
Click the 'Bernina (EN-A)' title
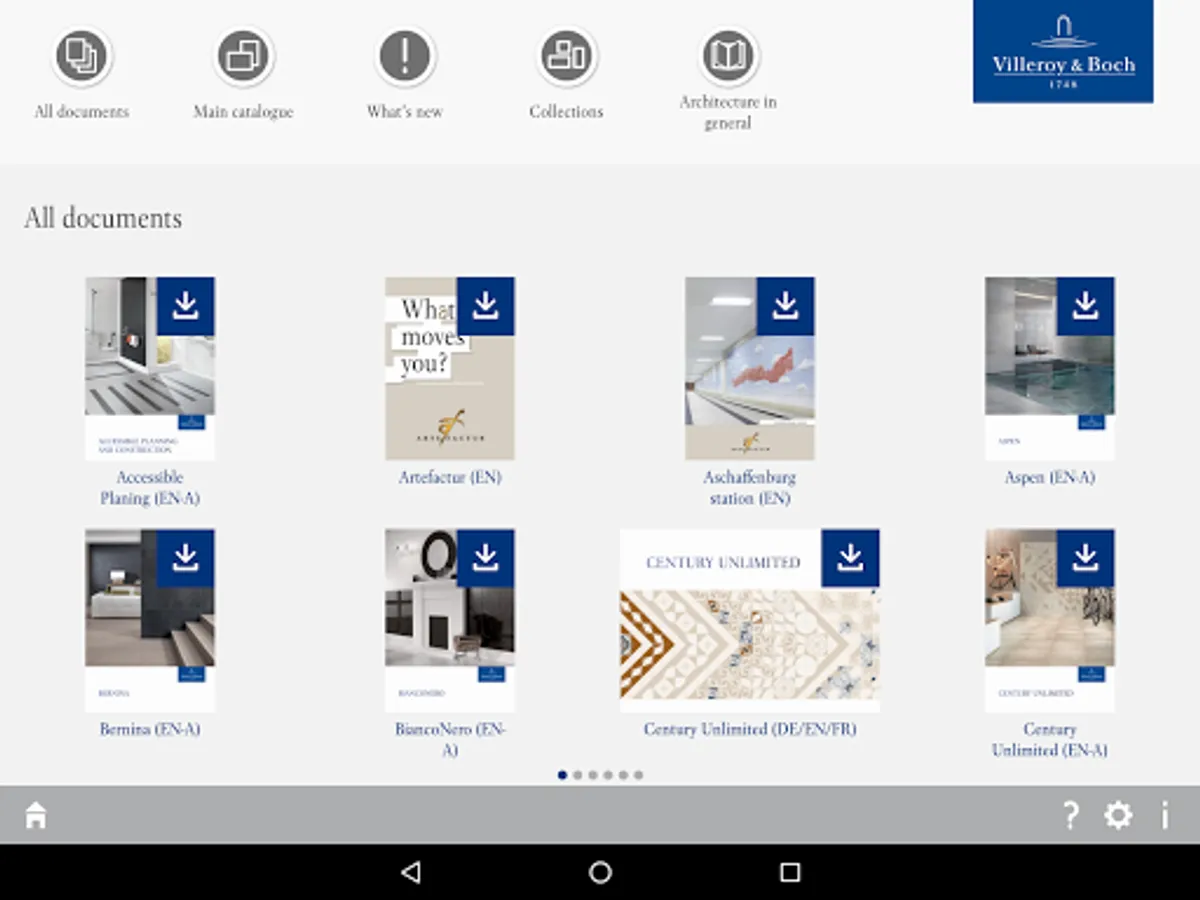click(150, 729)
